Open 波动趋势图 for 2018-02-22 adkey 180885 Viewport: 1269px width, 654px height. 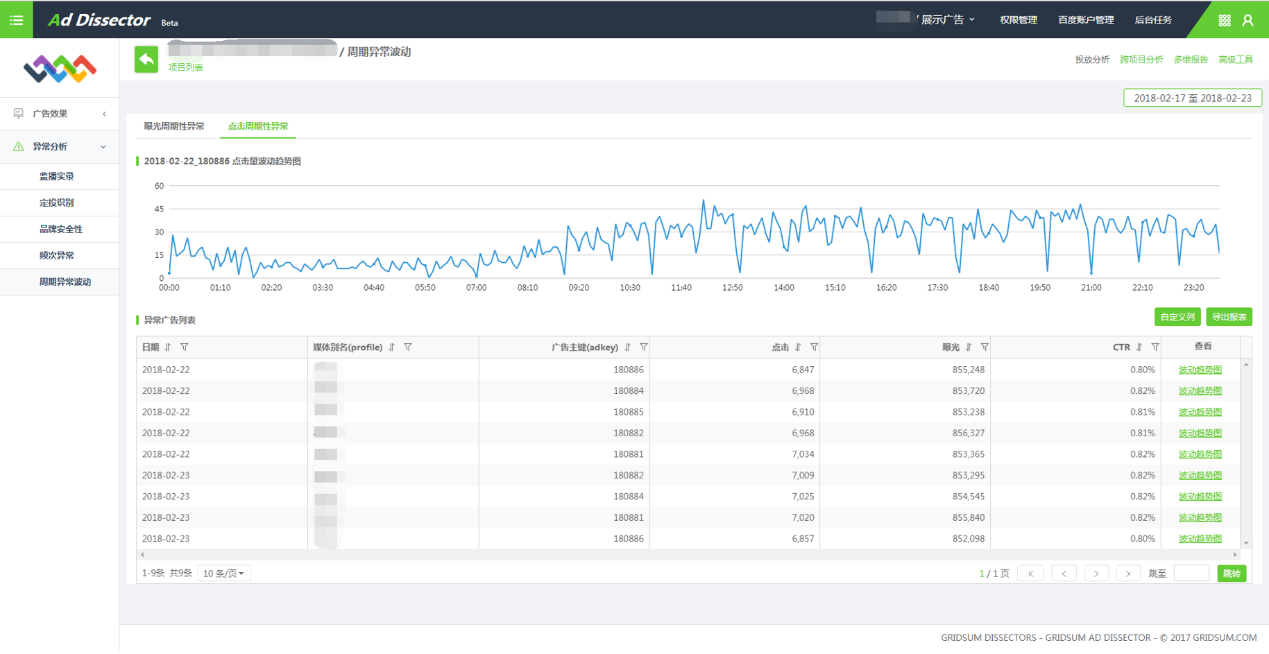(1200, 412)
